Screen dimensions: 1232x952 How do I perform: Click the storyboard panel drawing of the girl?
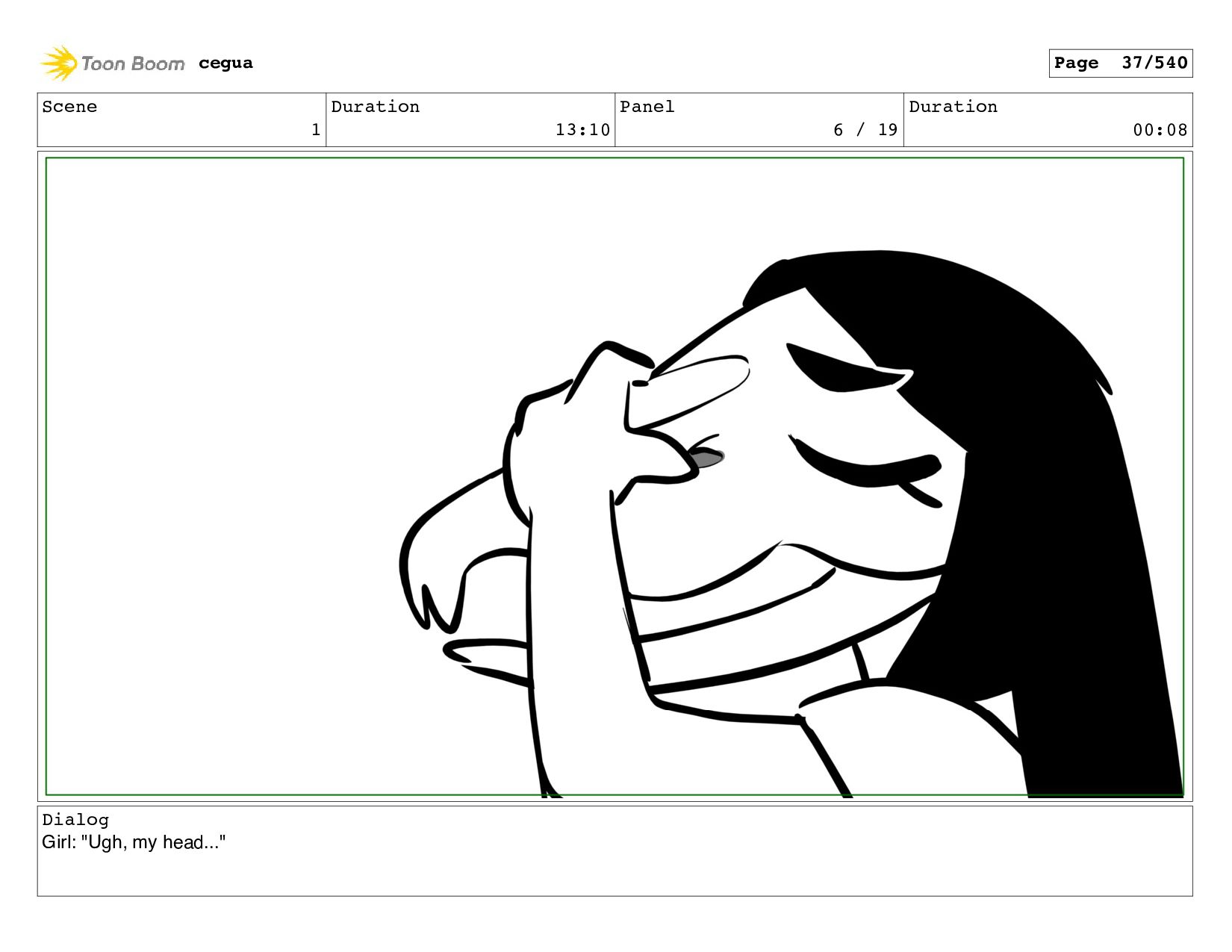click(615, 476)
